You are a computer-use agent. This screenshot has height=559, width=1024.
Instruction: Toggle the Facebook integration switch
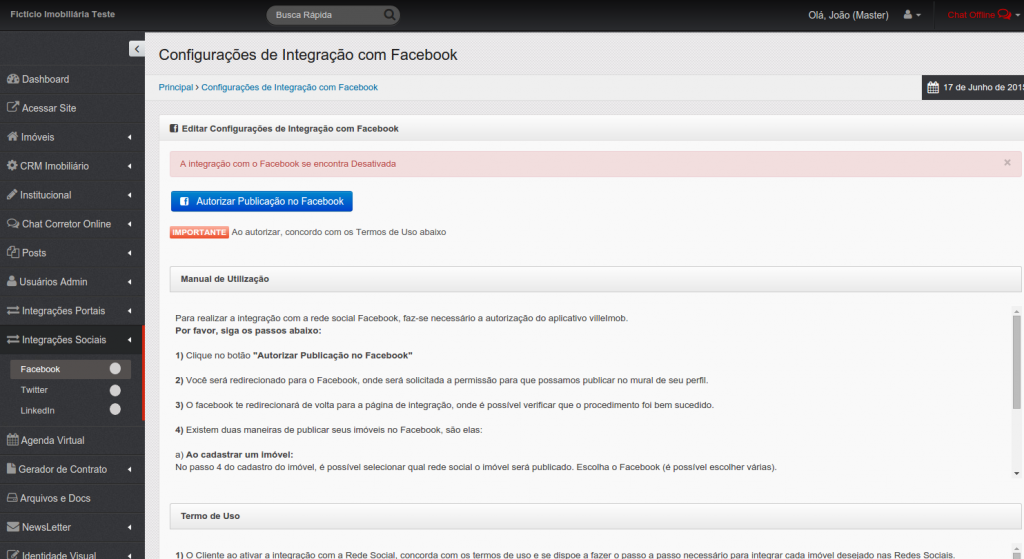(x=115, y=368)
